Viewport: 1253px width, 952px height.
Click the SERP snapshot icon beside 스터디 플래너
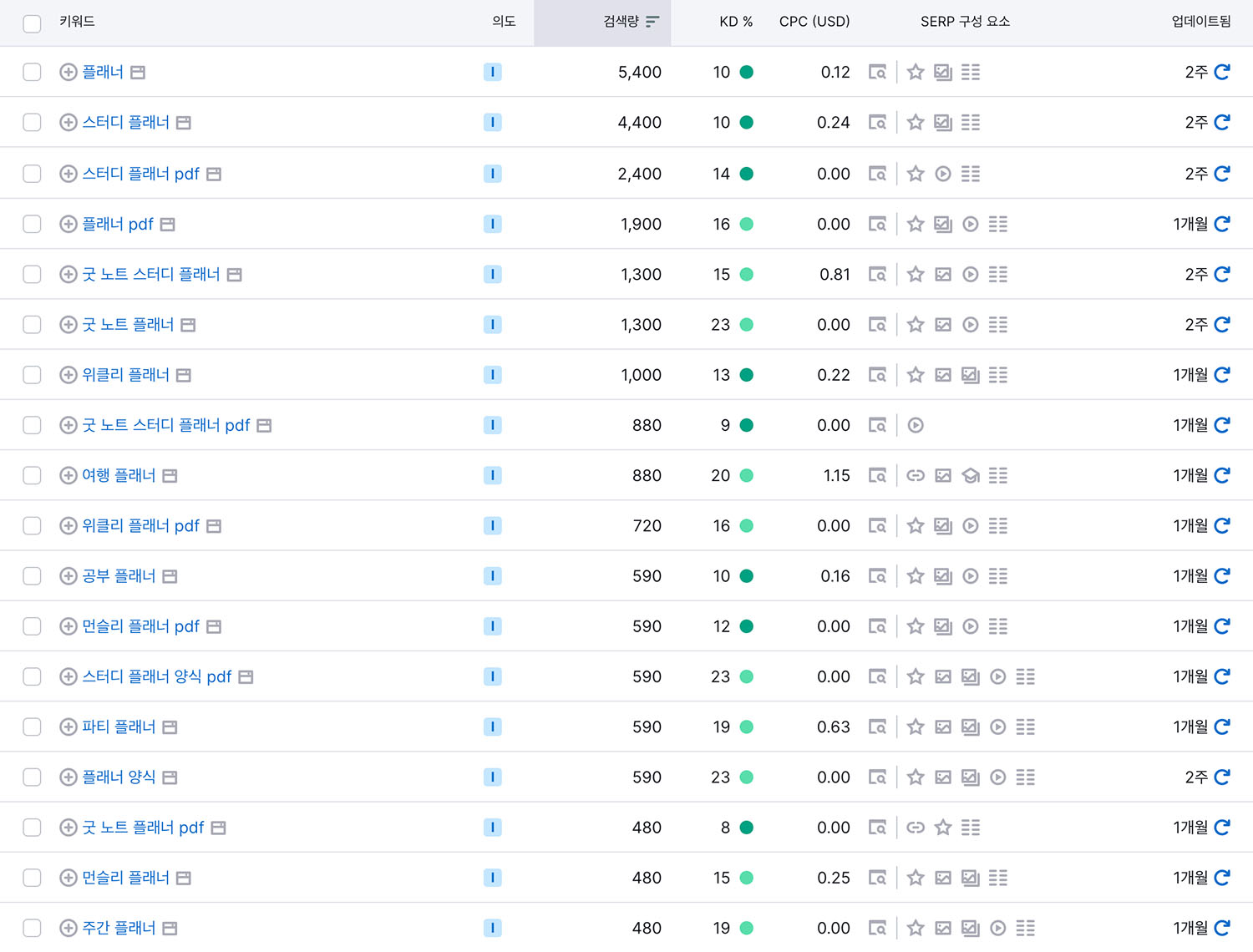pos(184,123)
